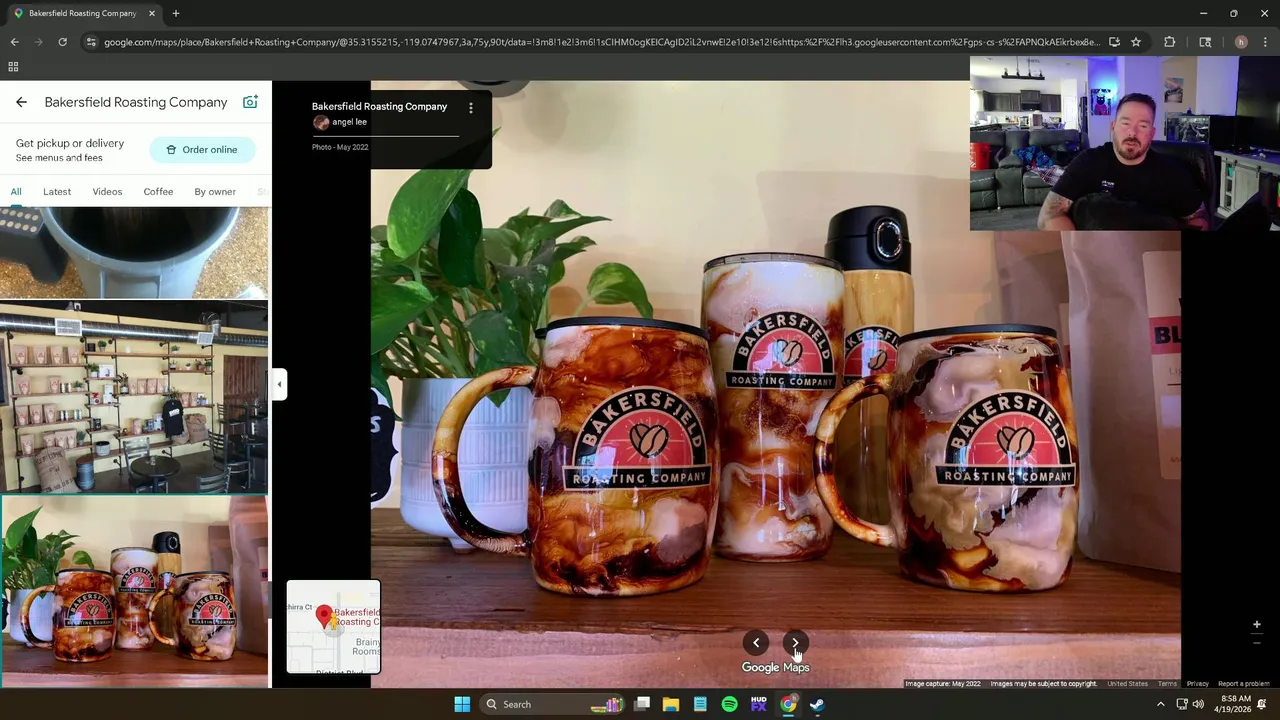The image size is (1280, 720).
Task: Open the shop shelves interior thumbnail
Action: click(x=134, y=397)
